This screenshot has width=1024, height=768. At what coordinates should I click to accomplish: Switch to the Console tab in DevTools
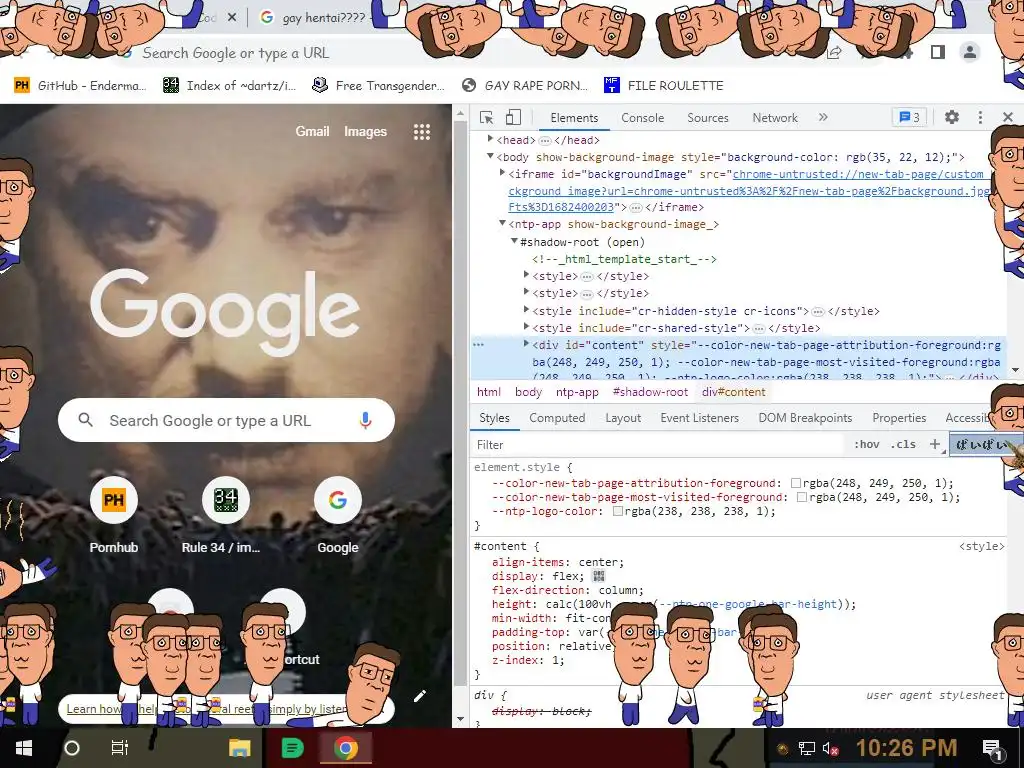tap(643, 118)
